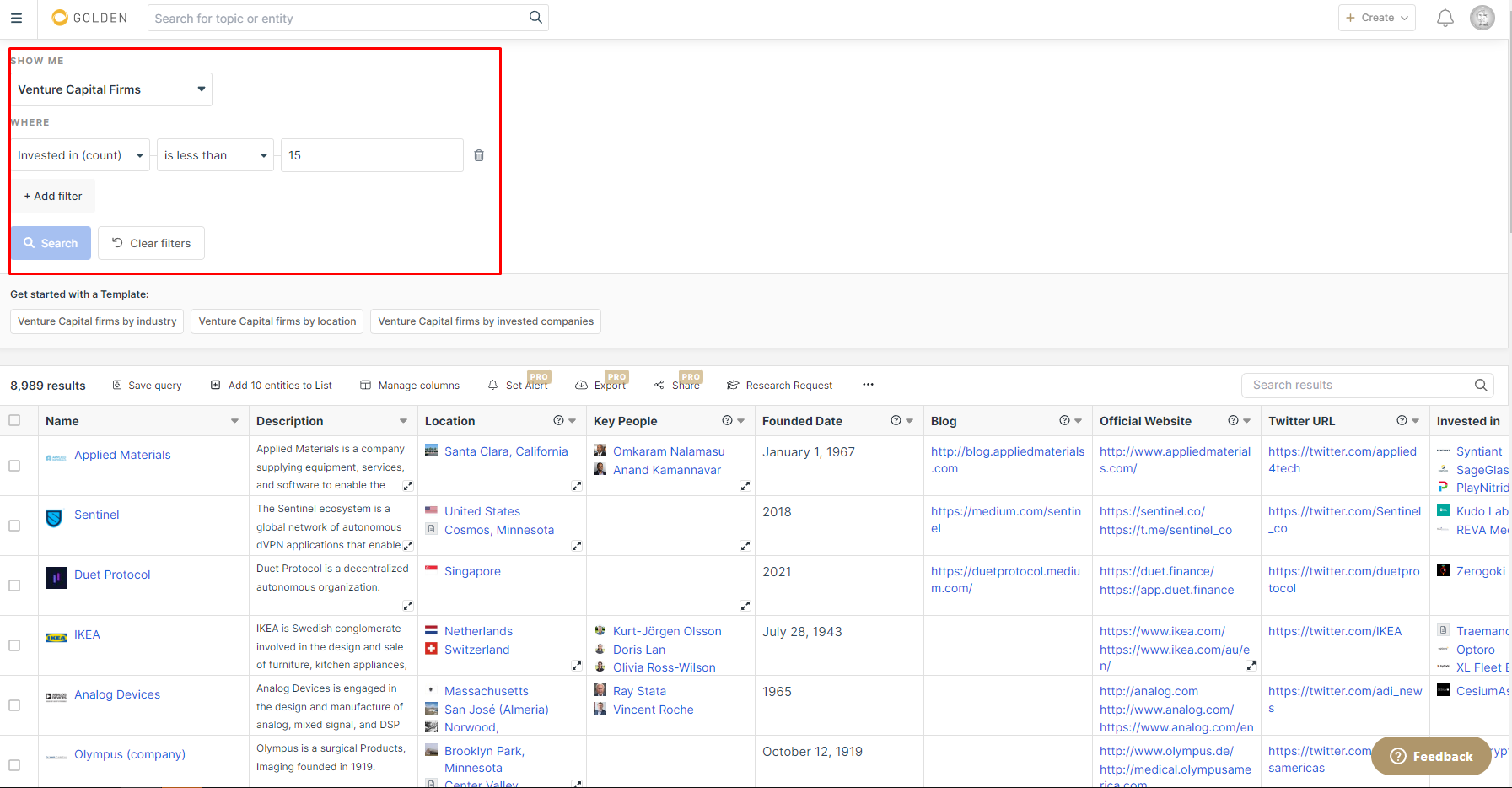Expand the Applied Materials key people cell

click(x=745, y=486)
